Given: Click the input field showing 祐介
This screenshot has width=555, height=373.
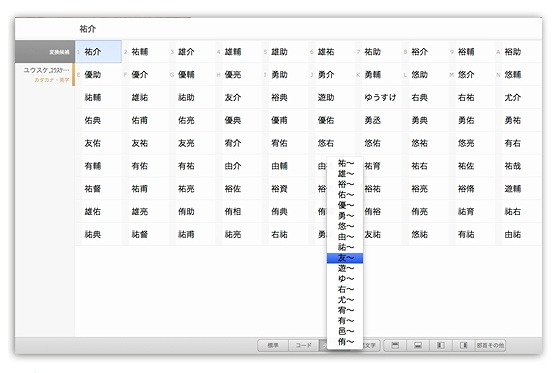Looking at the screenshot, I should [278, 29].
